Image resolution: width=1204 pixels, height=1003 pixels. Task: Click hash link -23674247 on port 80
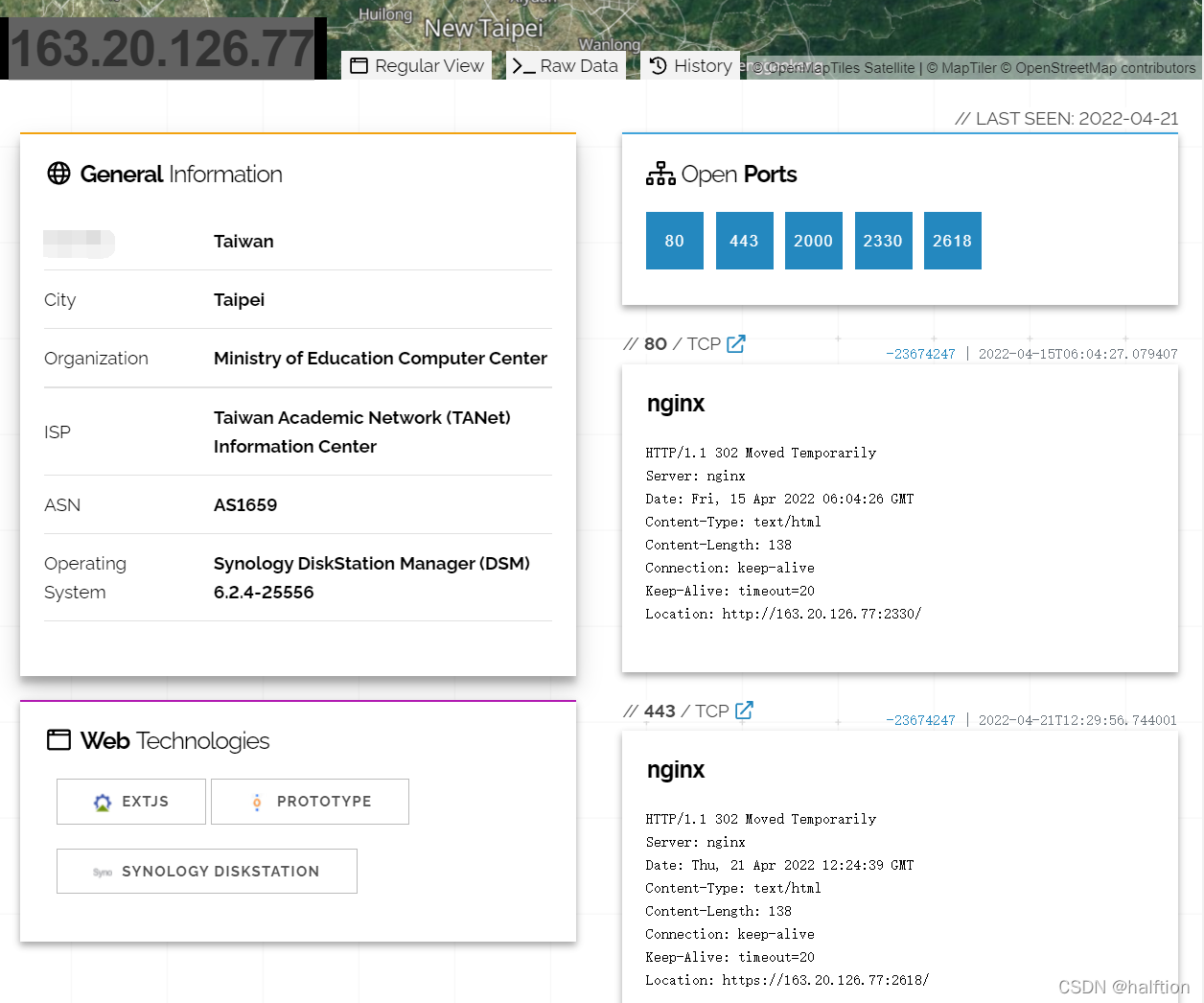click(920, 354)
